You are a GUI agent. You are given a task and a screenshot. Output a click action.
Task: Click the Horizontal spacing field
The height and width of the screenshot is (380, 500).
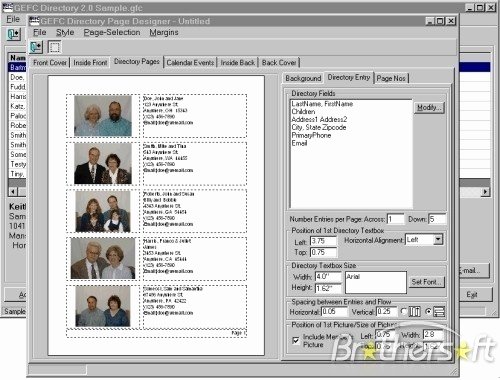(334, 312)
